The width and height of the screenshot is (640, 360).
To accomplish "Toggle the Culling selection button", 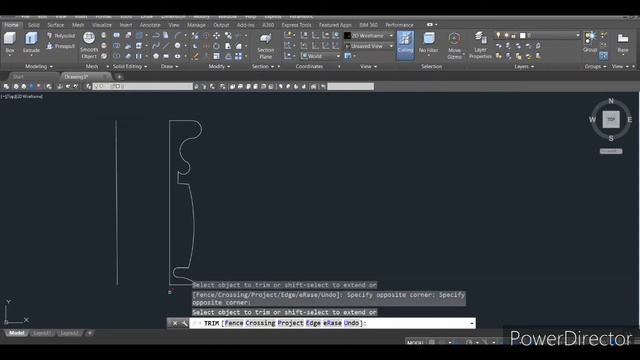I will pos(405,44).
